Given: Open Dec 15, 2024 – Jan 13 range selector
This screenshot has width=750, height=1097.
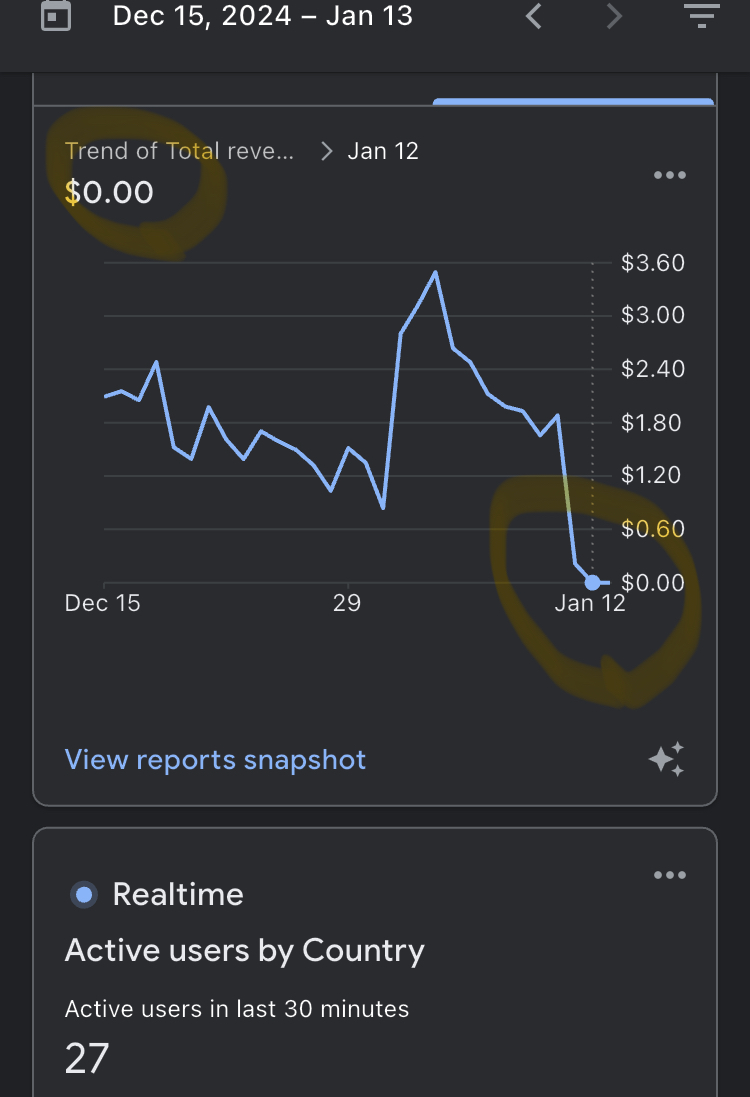Looking at the screenshot, I should tap(262, 15).
